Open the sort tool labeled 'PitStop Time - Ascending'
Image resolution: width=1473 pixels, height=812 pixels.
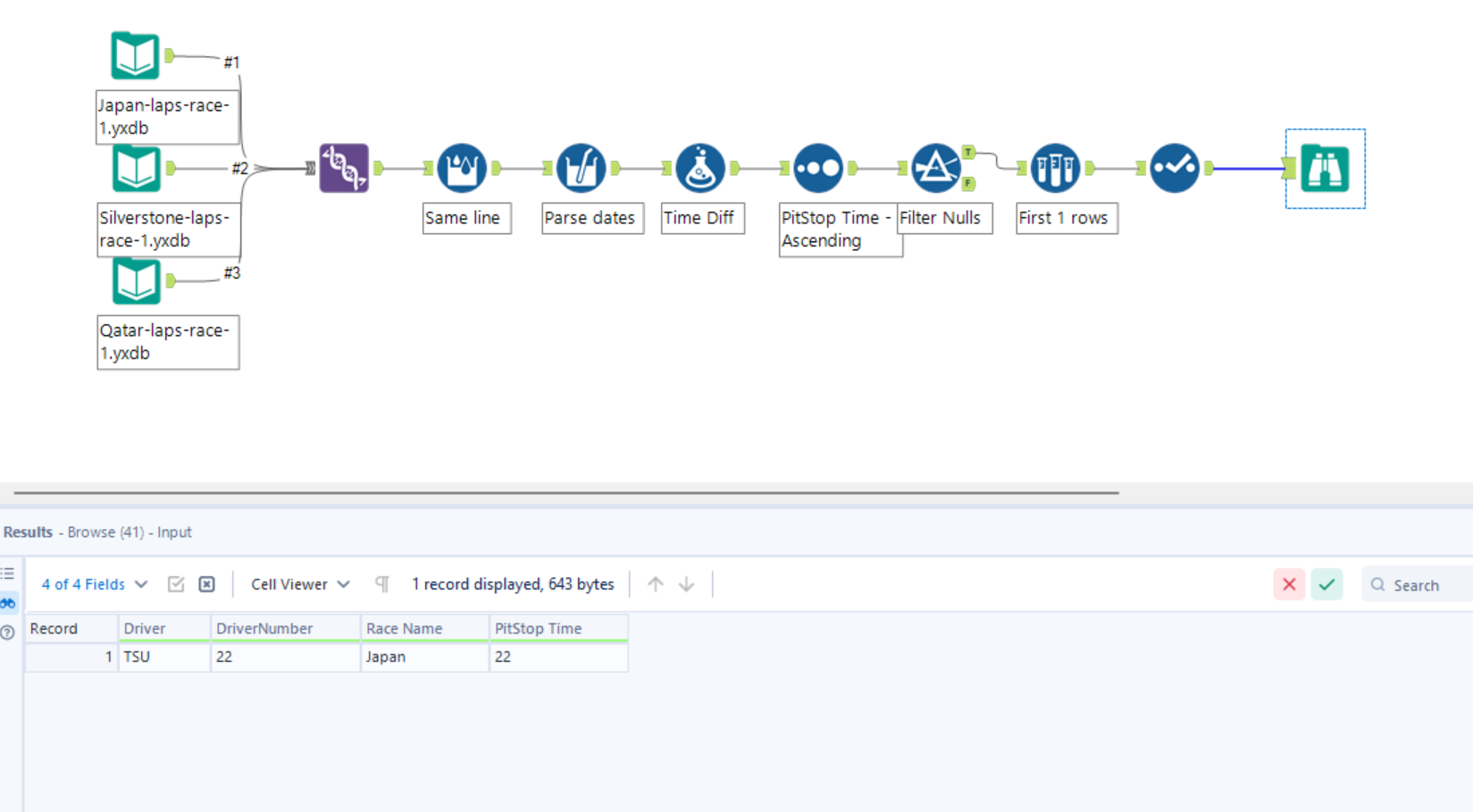(x=817, y=167)
